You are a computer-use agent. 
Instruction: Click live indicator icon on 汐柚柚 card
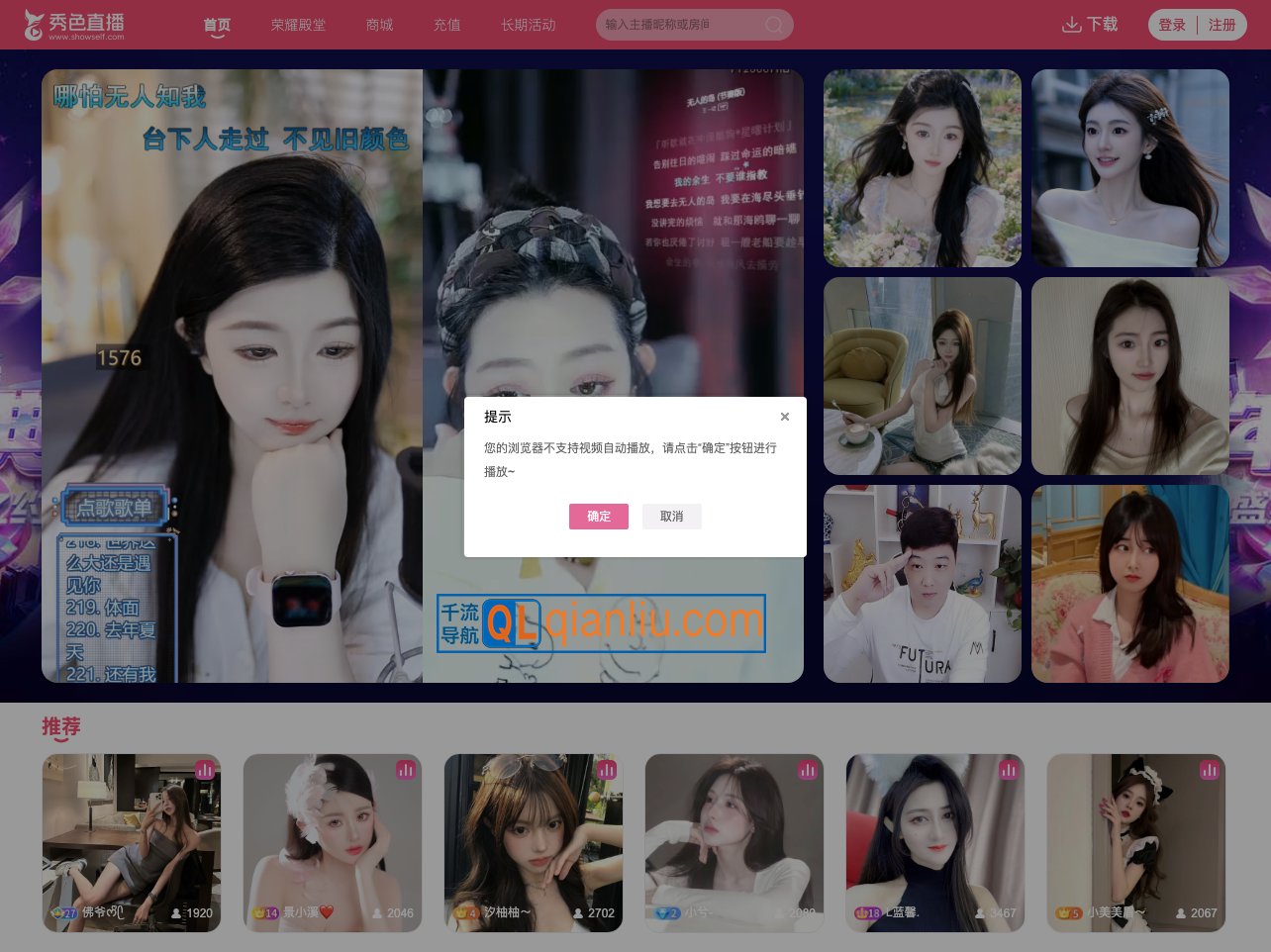point(607,770)
